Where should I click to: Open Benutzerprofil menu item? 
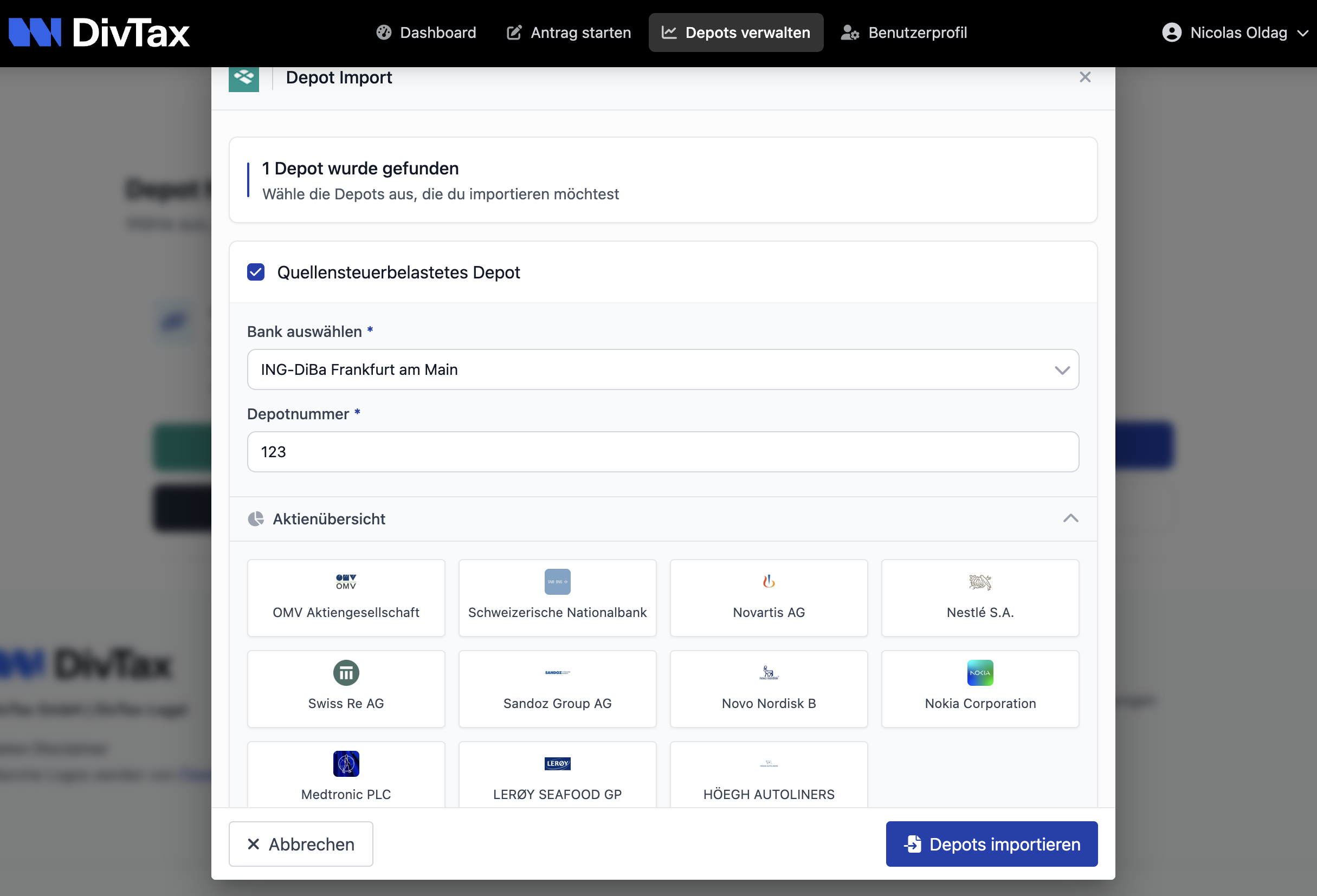(904, 33)
